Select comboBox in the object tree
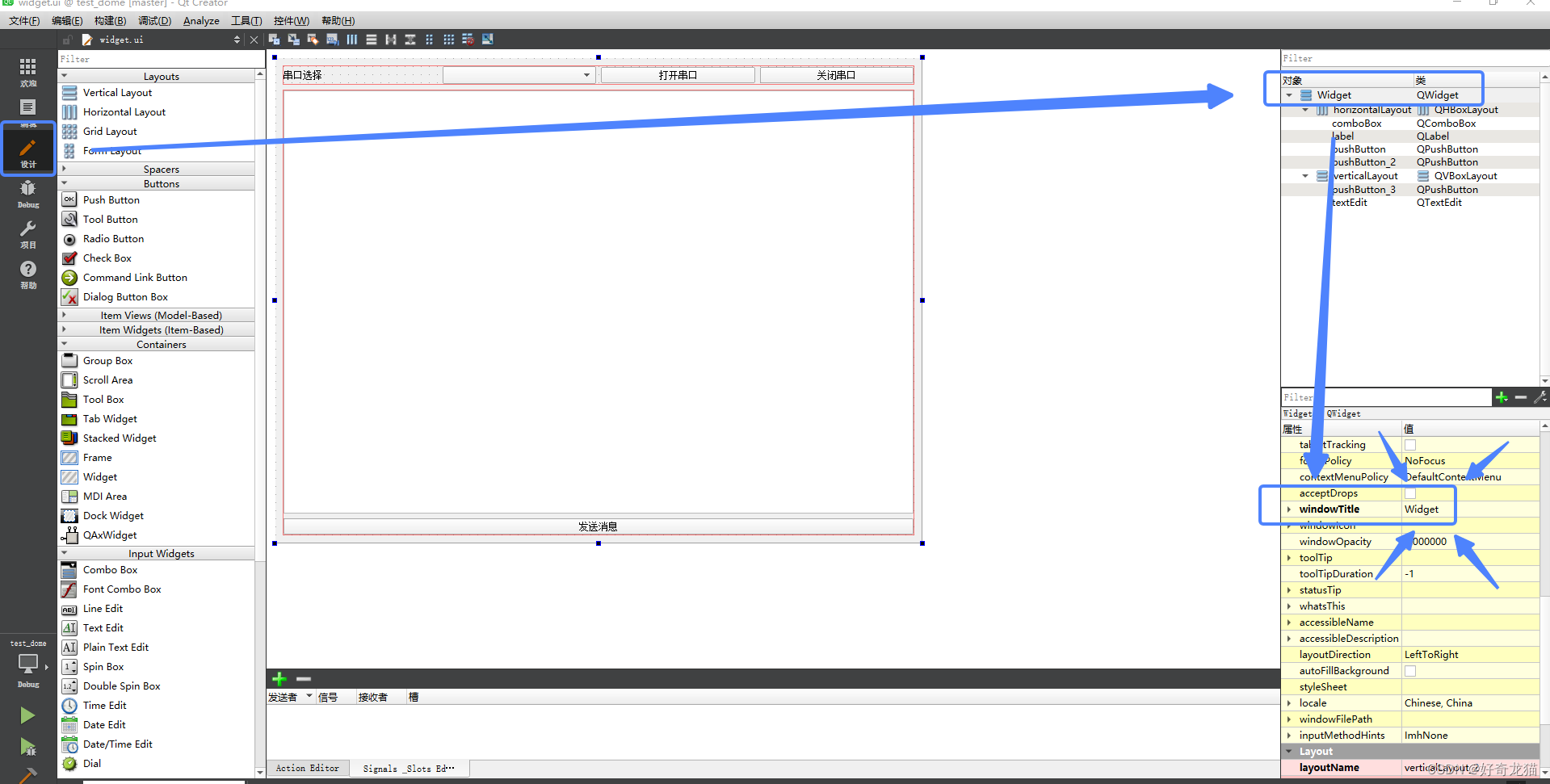This screenshot has width=1550, height=784. pos(1357,124)
